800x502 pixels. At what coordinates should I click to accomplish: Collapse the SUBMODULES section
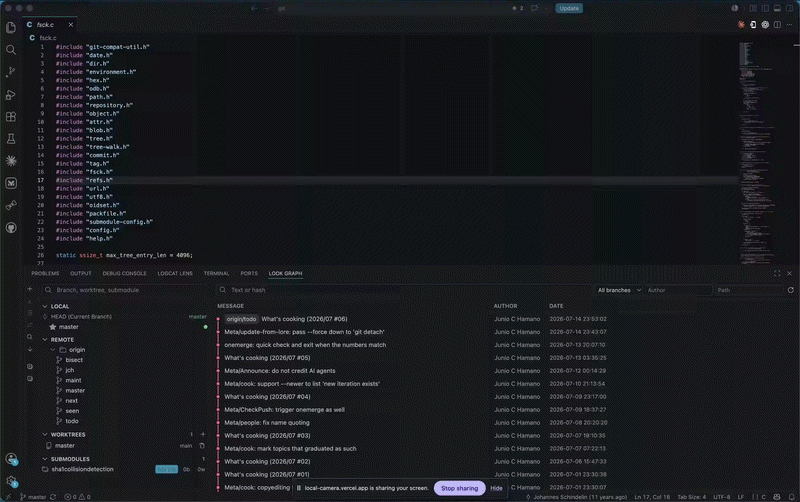45,459
